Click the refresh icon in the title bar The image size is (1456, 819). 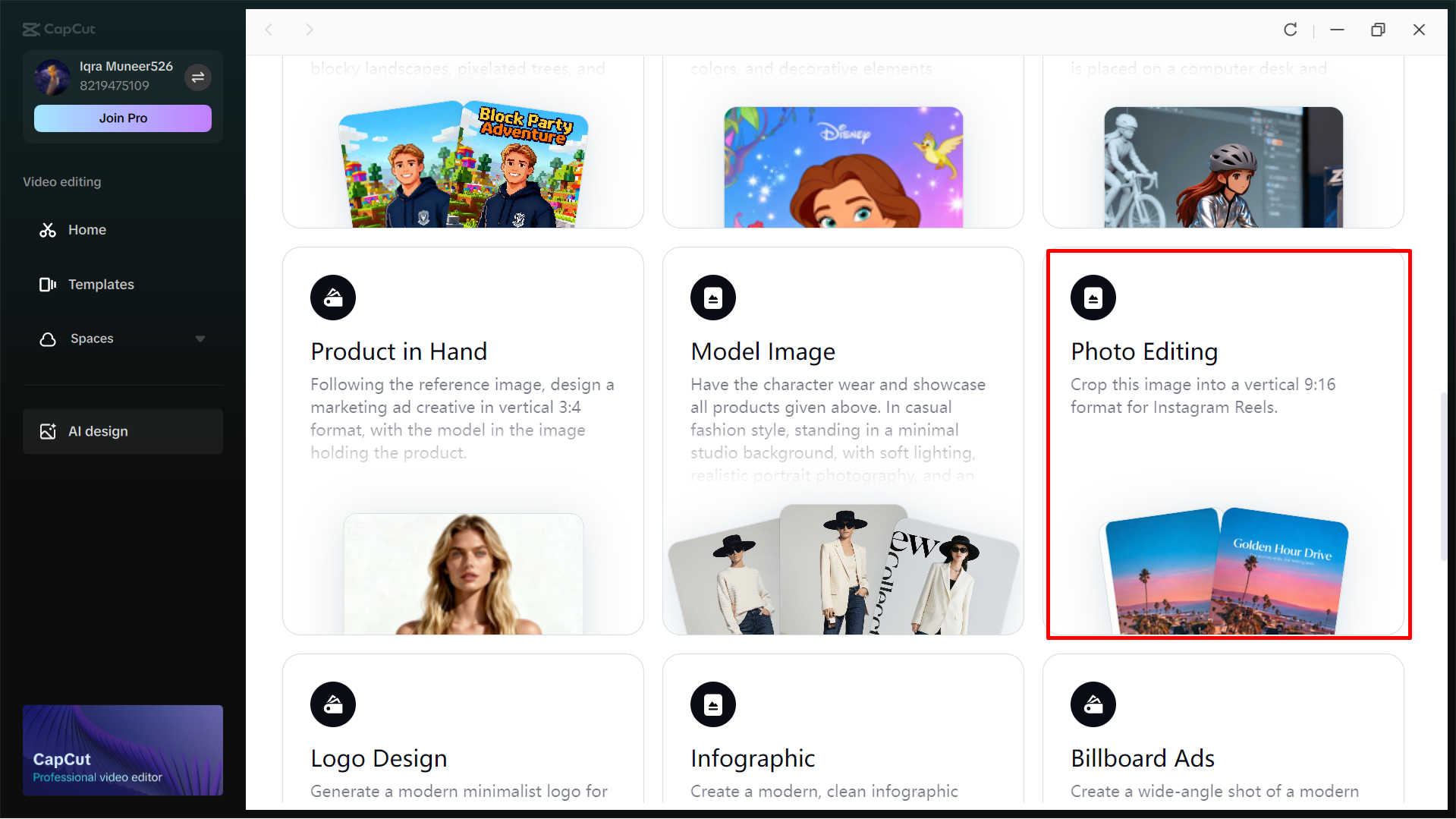(x=1290, y=30)
